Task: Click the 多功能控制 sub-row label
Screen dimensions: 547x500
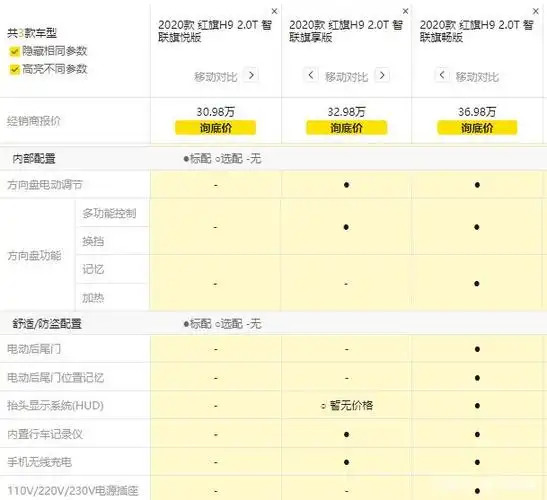Action: pos(109,213)
